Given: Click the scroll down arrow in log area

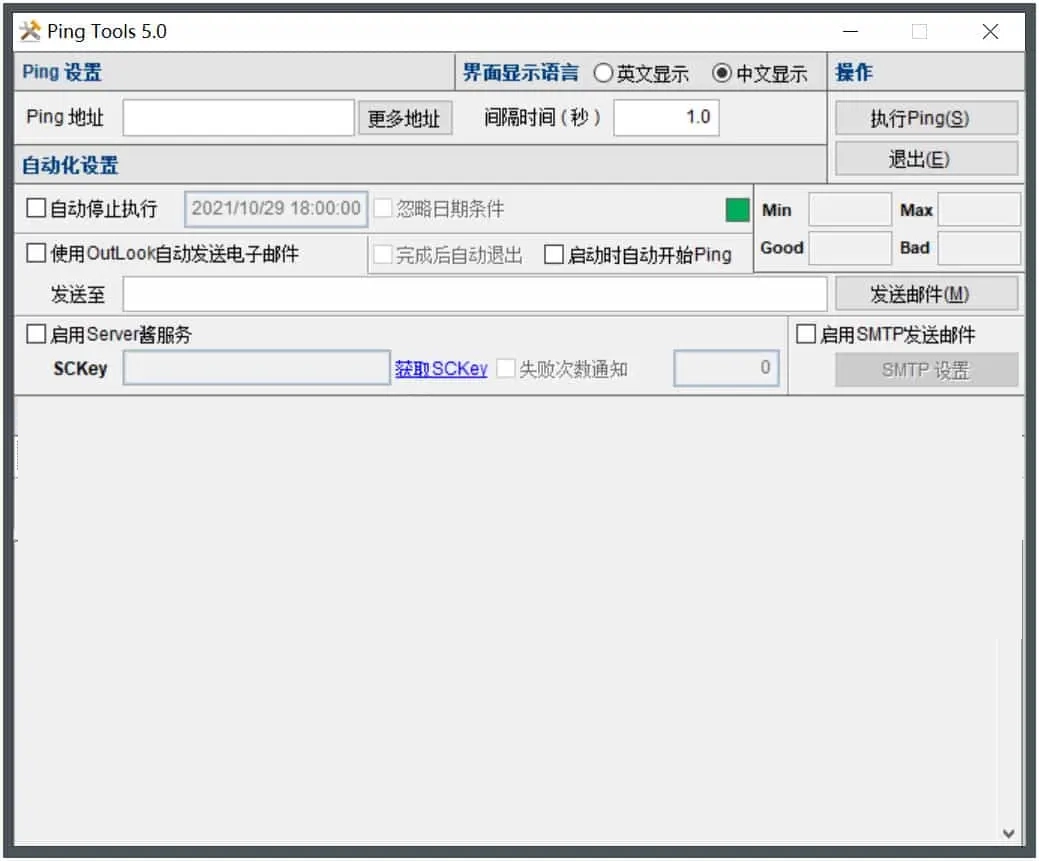Looking at the screenshot, I should [x=1008, y=833].
